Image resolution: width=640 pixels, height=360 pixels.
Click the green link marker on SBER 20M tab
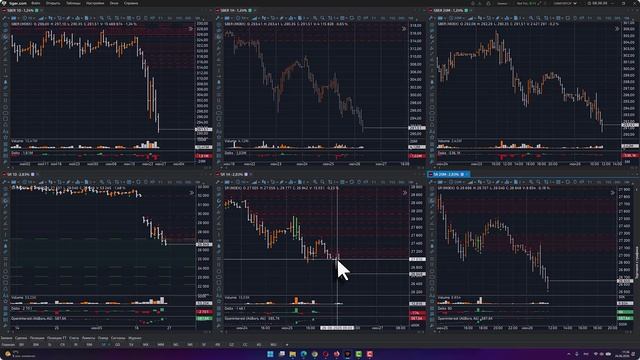point(466,10)
